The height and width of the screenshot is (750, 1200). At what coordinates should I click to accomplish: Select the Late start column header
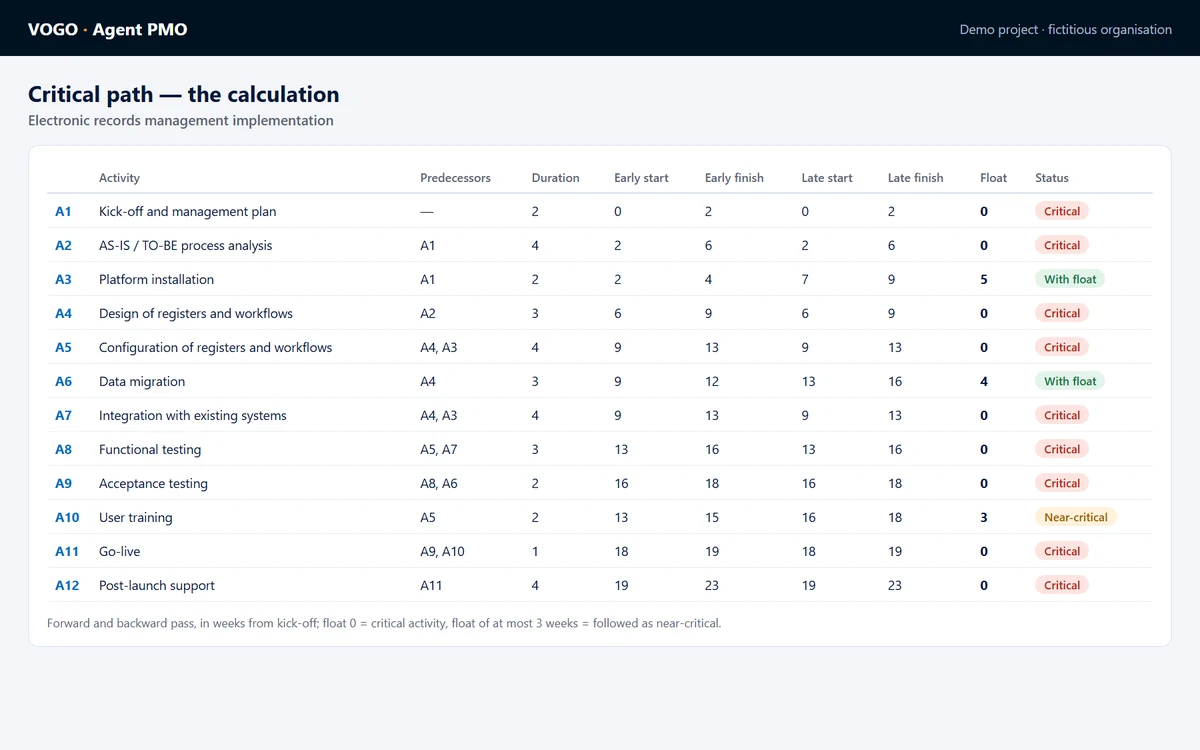827,178
